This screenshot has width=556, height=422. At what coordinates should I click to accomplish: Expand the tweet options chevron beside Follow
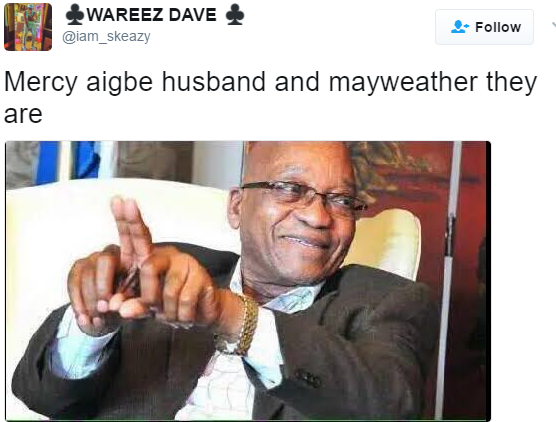tap(553, 26)
